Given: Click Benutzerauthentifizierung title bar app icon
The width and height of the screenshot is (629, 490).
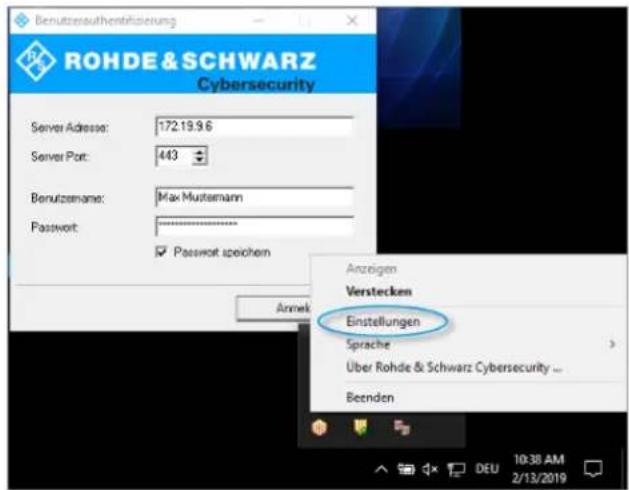Looking at the screenshot, I should (x=22, y=20).
